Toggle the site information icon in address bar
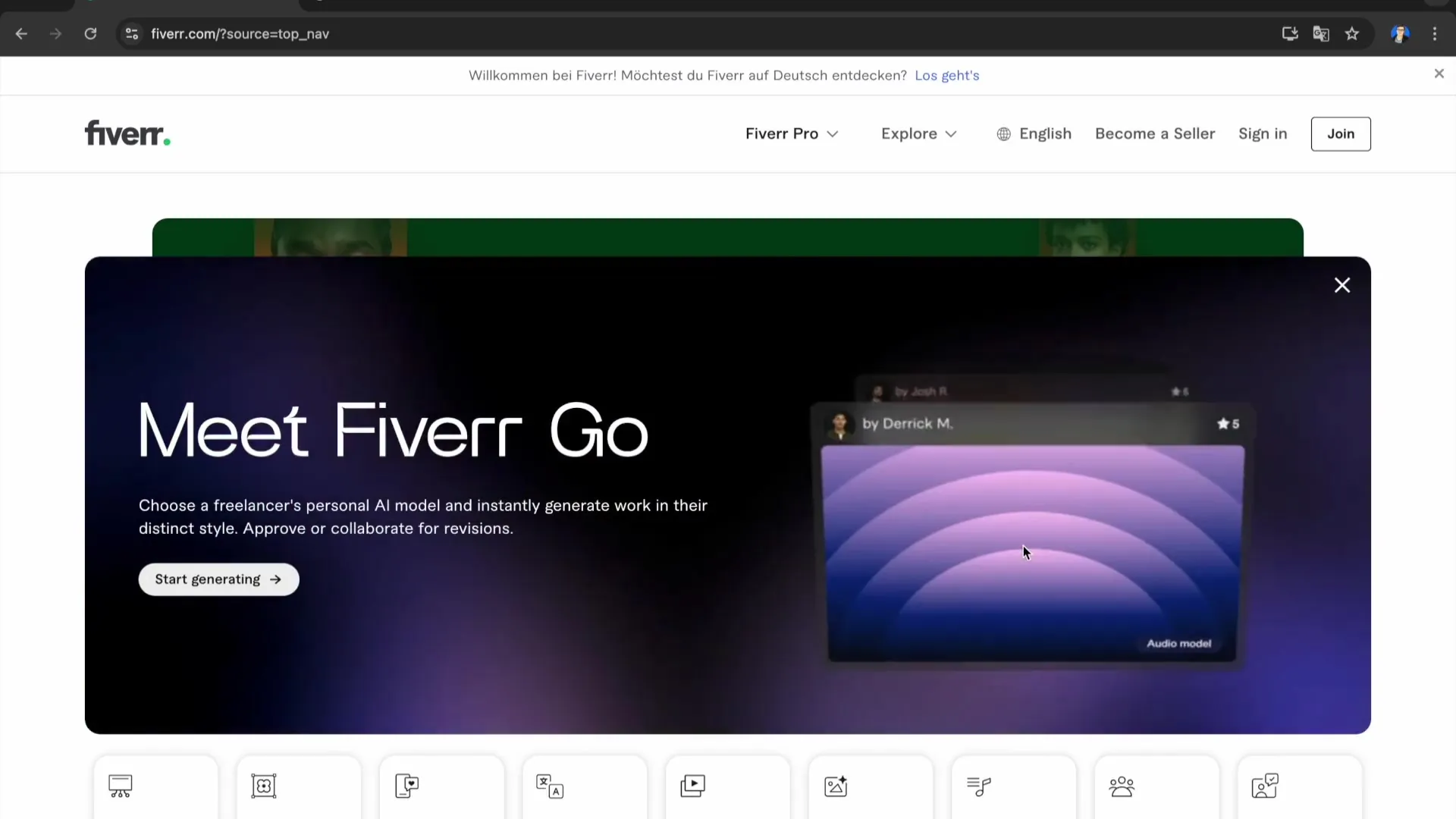1456x819 pixels. tap(131, 33)
